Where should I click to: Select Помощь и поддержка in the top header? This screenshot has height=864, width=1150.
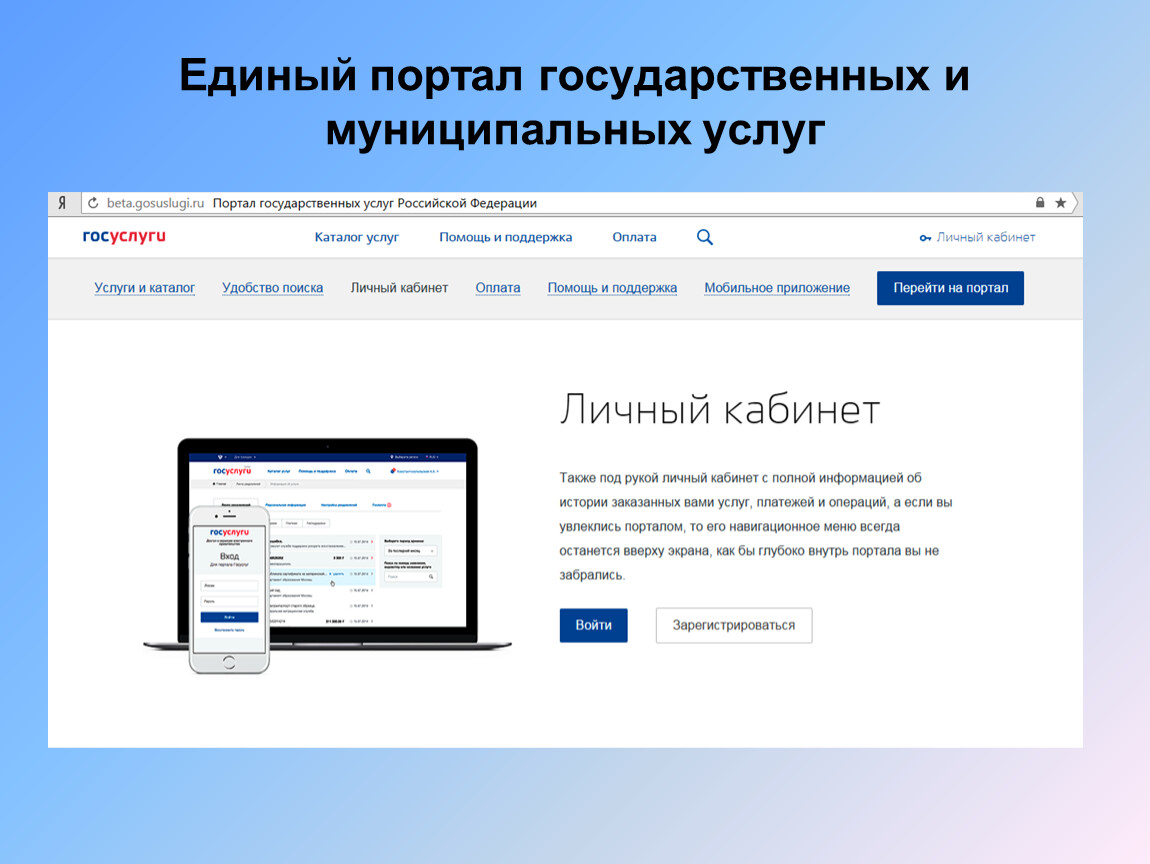click(x=505, y=237)
